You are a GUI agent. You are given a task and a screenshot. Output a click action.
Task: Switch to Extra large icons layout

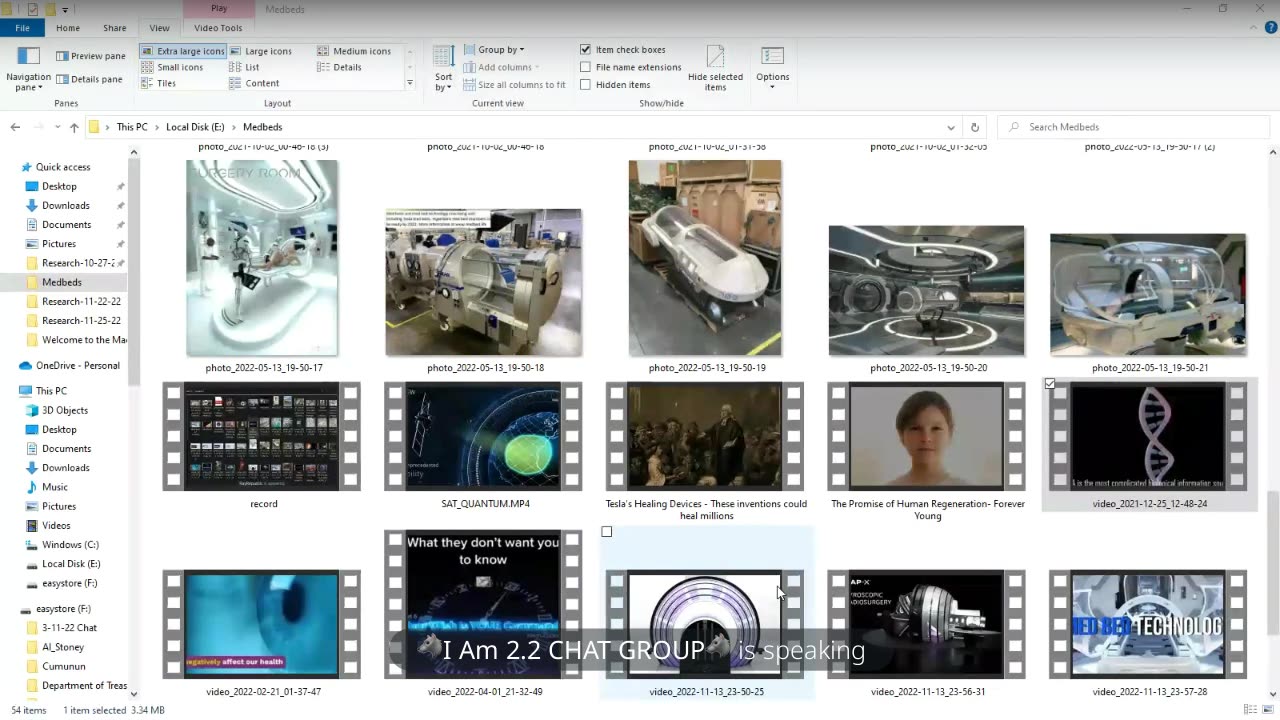point(183,51)
